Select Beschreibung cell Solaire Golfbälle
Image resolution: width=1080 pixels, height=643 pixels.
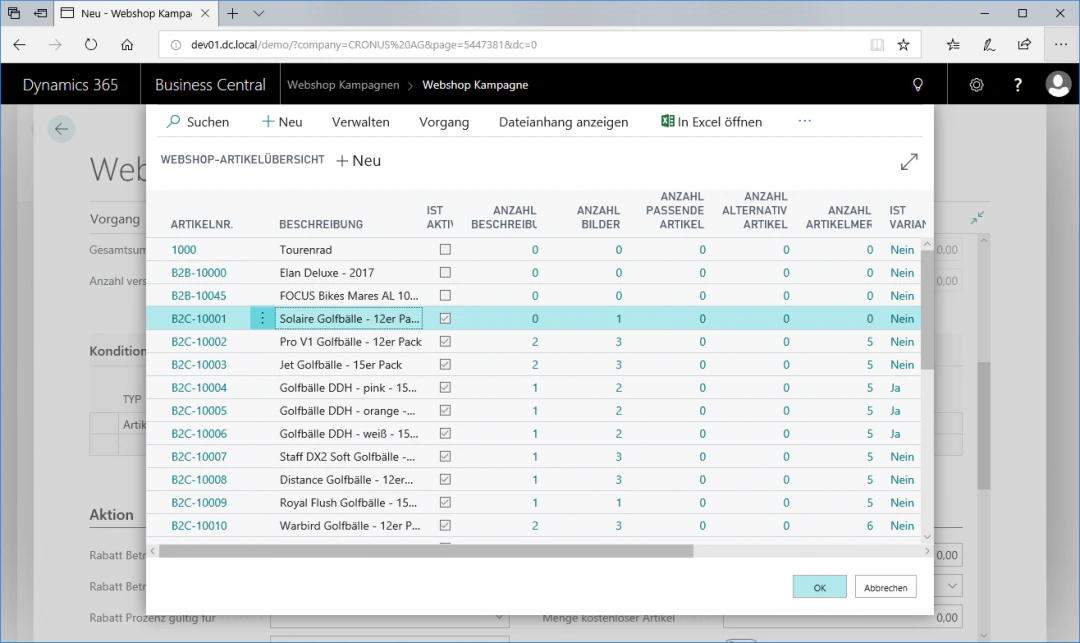[x=349, y=318]
